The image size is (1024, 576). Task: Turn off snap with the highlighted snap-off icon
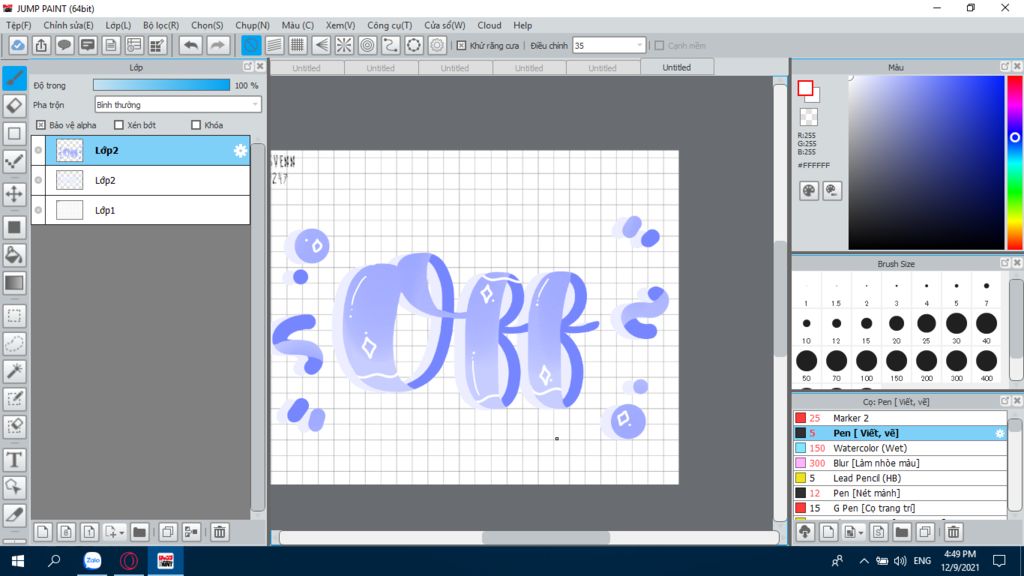pos(251,45)
